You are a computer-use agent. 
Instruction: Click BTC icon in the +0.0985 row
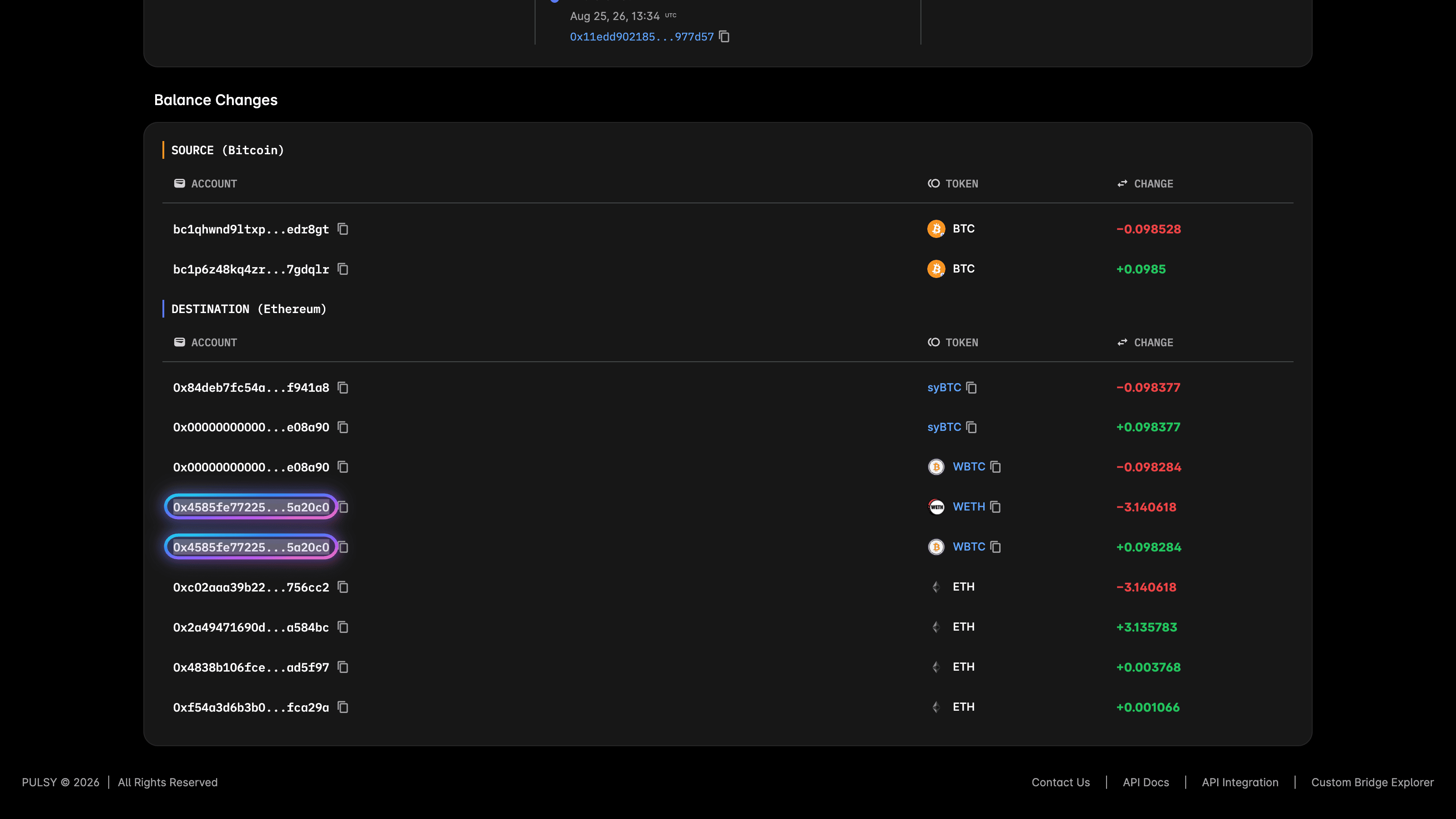click(936, 269)
